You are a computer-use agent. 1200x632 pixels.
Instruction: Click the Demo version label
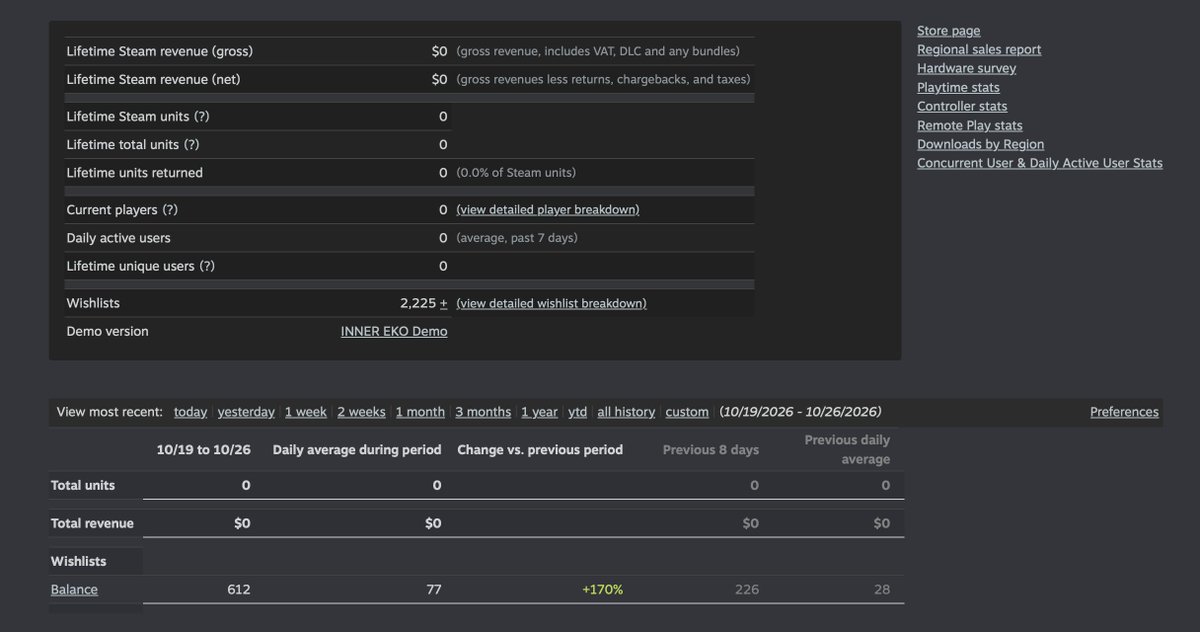pos(107,331)
